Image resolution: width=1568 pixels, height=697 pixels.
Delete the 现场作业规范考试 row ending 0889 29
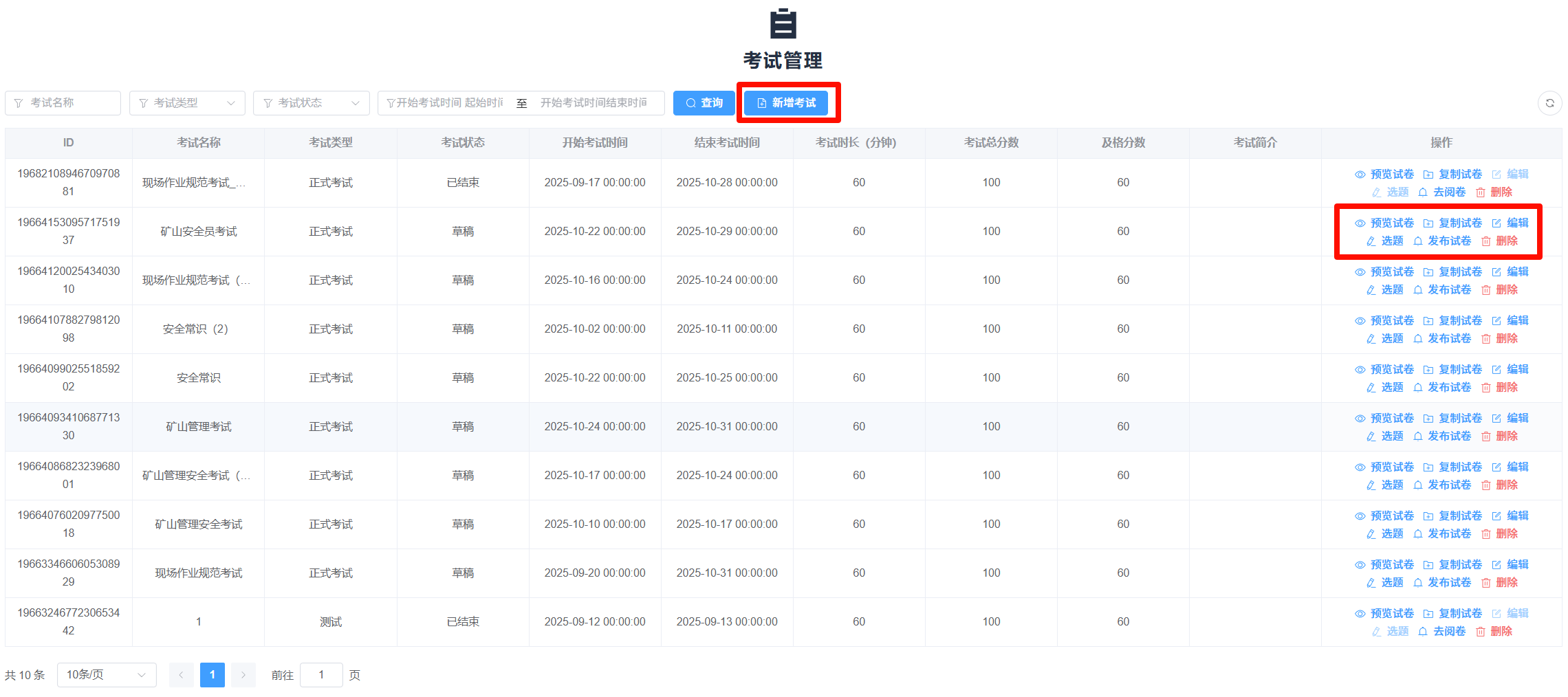click(1500, 582)
